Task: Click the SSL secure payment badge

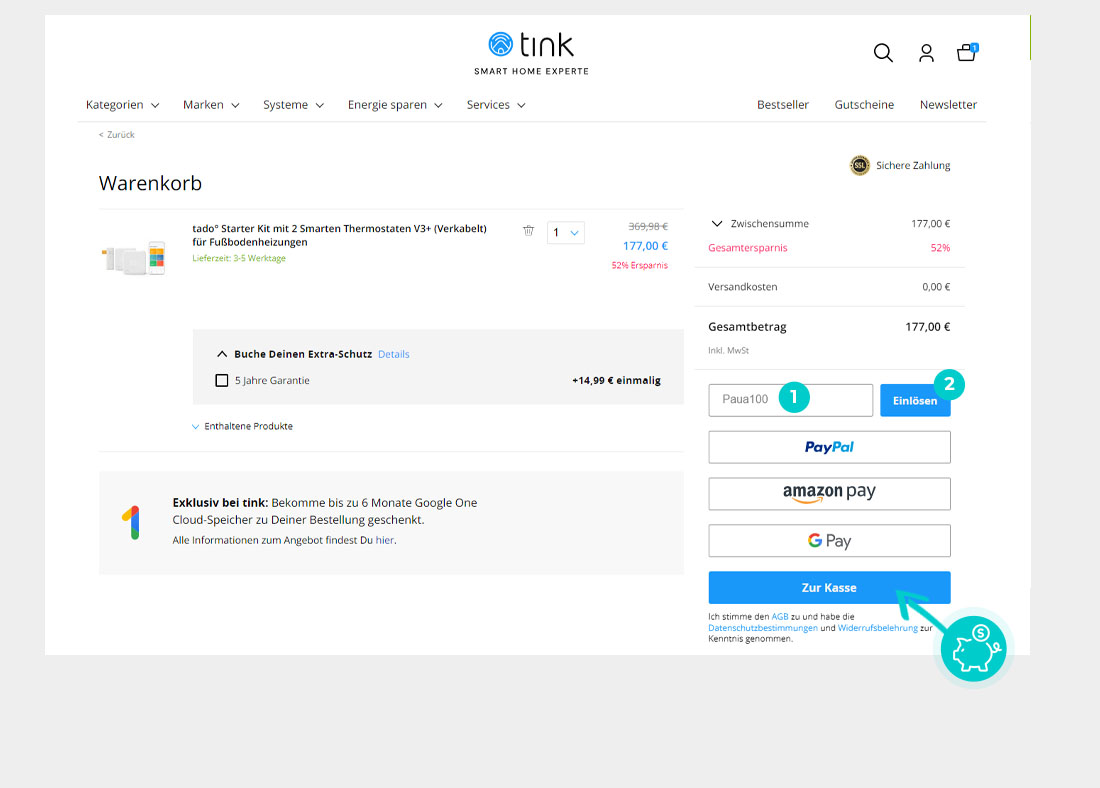Action: (x=859, y=166)
